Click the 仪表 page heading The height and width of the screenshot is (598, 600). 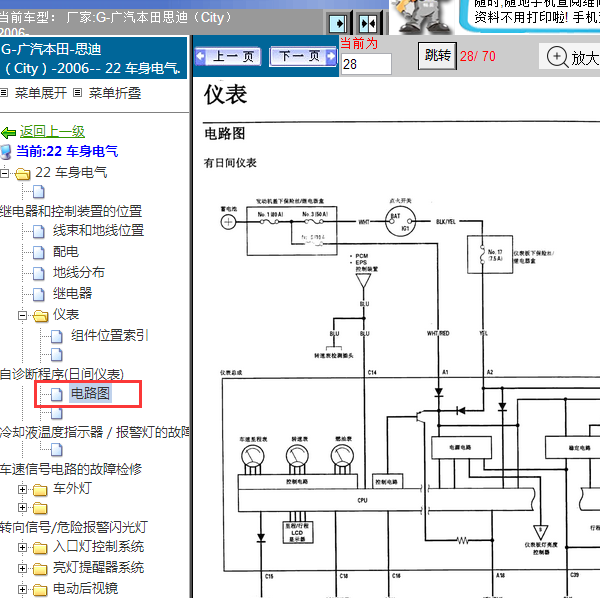coord(225,95)
